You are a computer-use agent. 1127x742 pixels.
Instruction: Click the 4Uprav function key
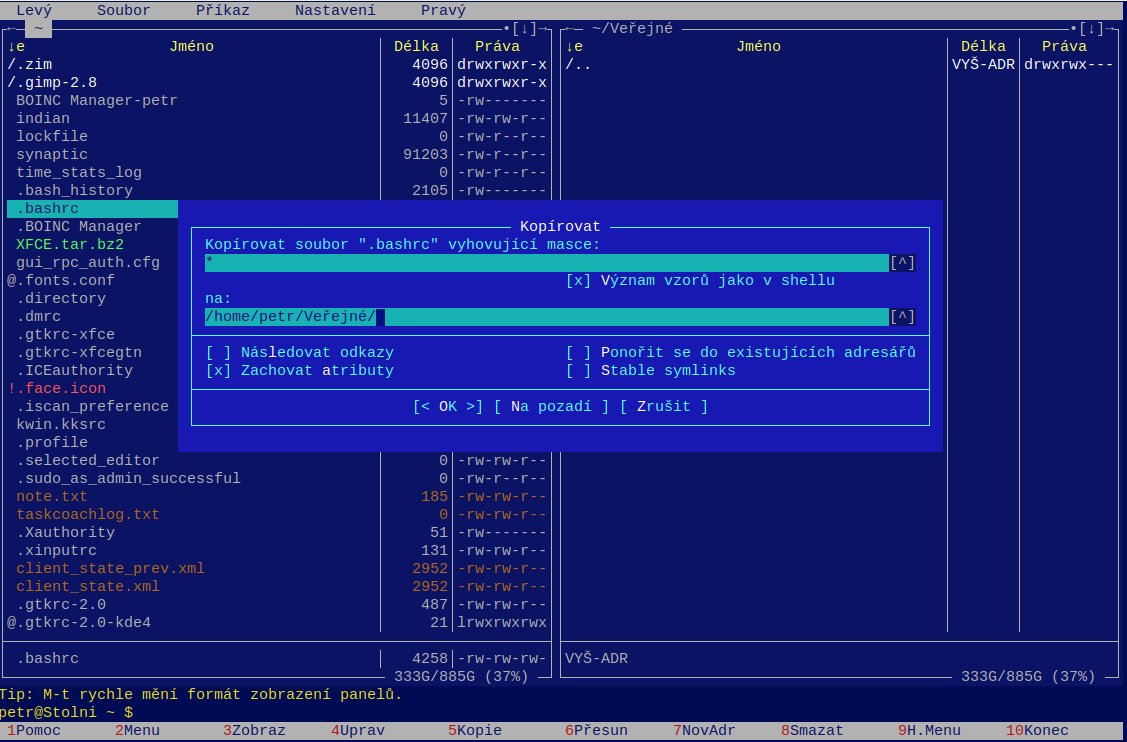tap(358, 730)
